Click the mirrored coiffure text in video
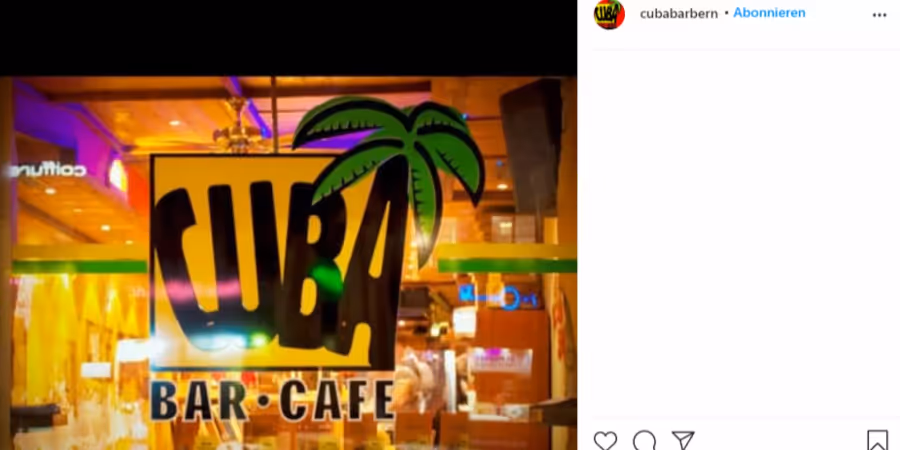The width and height of the screenshot is (900, 450). [47, 170]
